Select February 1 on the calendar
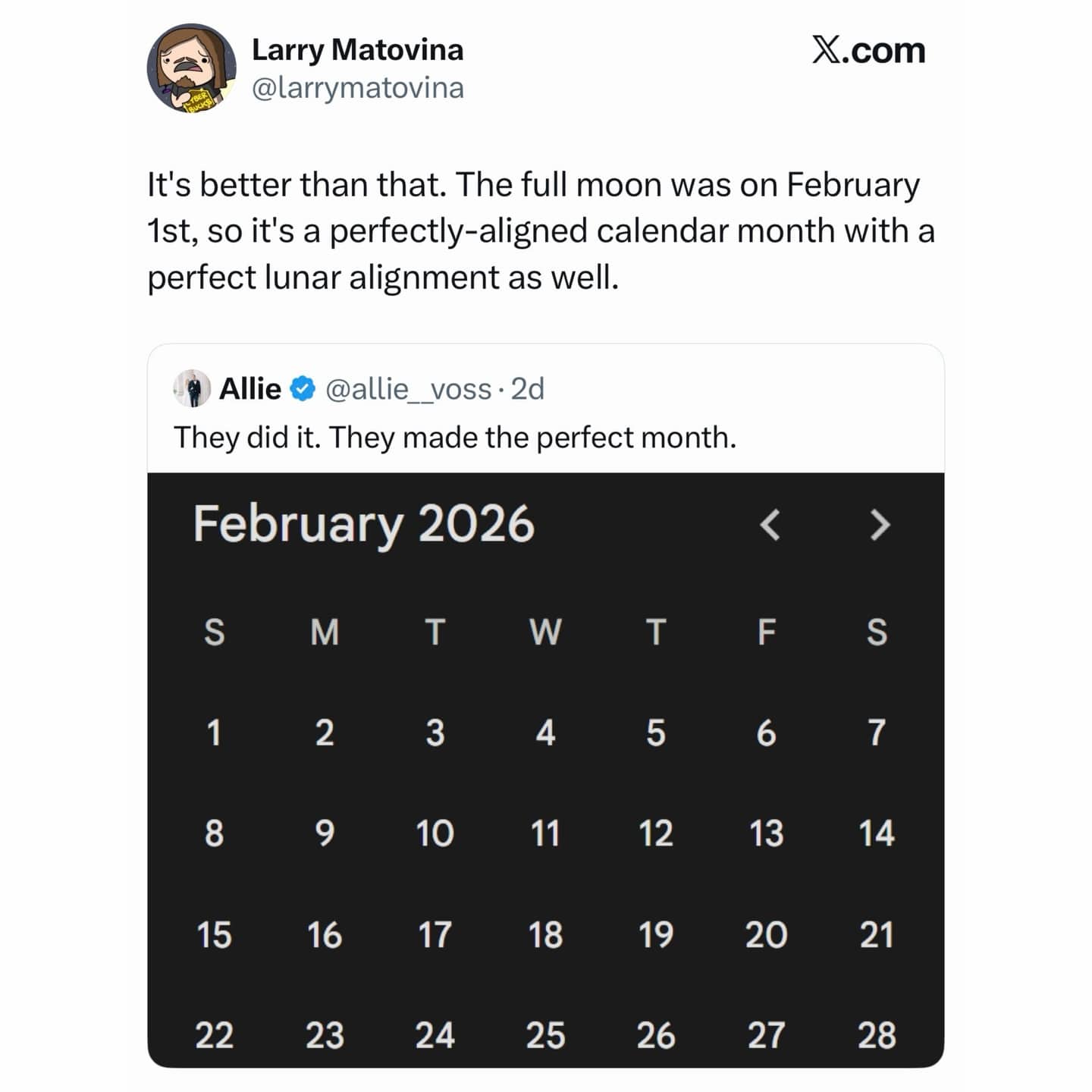Image resolution: width=1092 pixels, height=1092 pixels. 214,733
